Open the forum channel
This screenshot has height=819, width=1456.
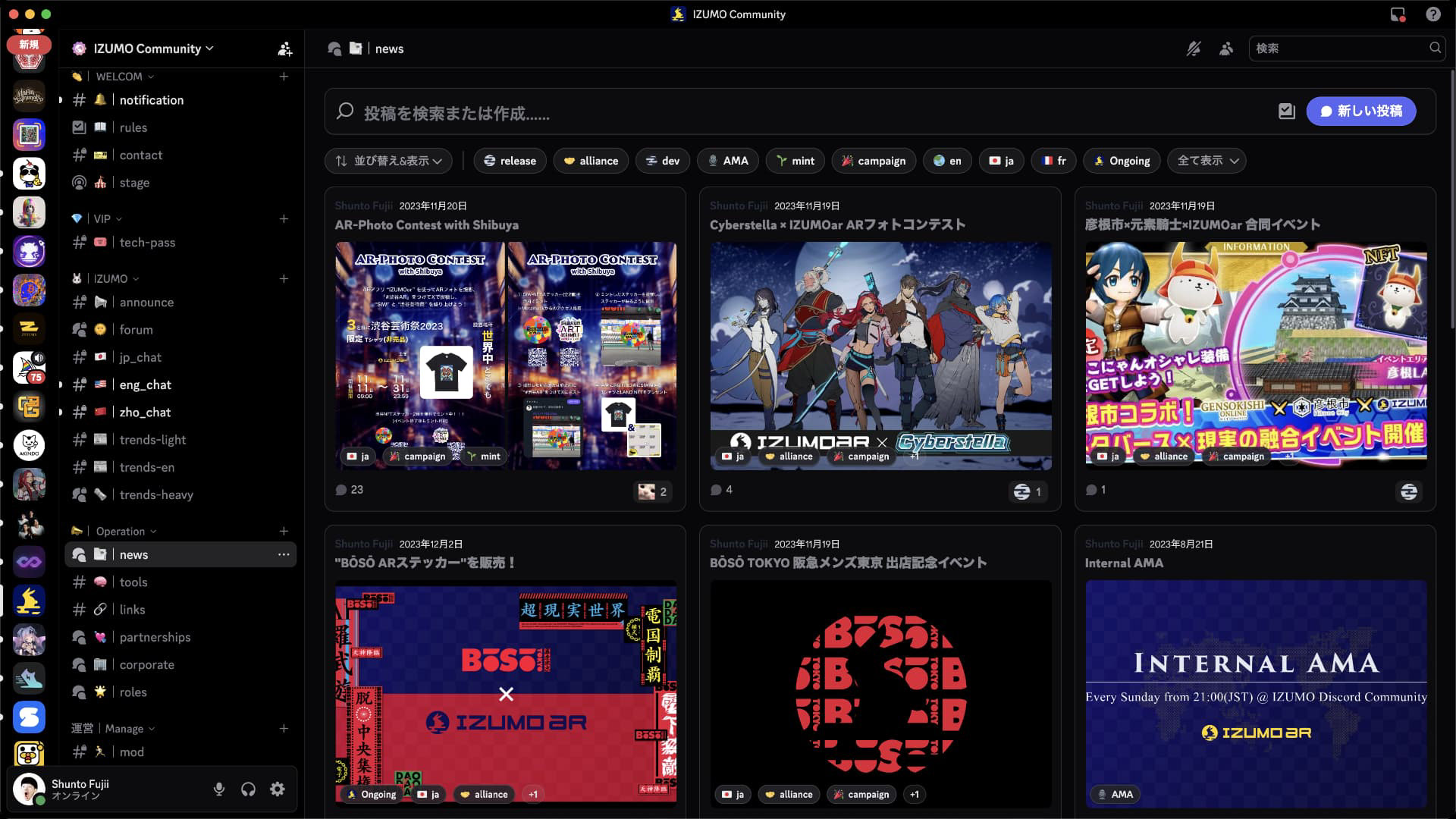180,330
